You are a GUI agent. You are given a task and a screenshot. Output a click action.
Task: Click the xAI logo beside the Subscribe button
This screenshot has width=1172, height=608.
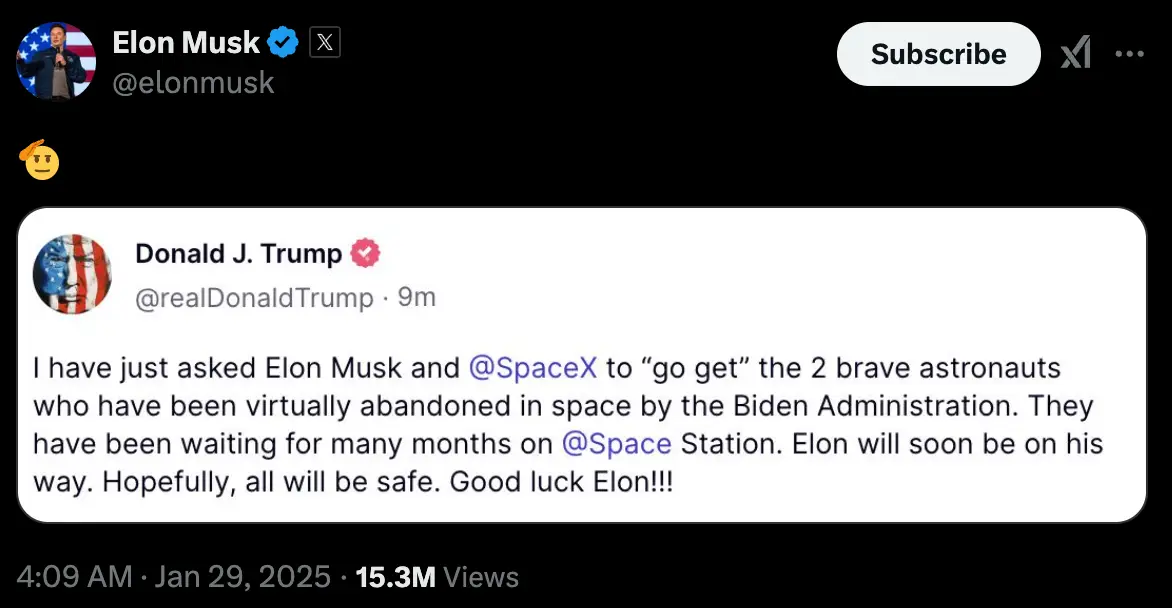1075,53
